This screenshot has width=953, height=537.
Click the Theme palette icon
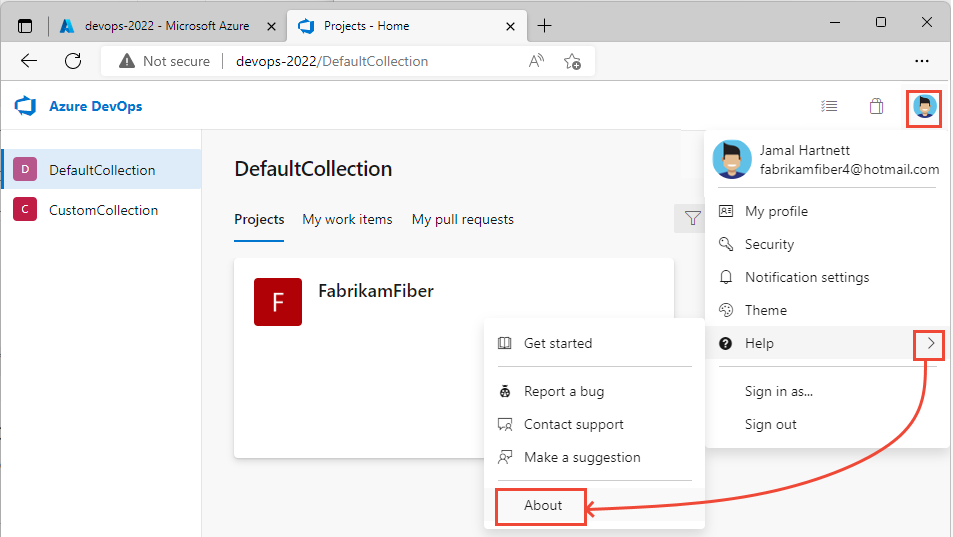coord(726,310)
